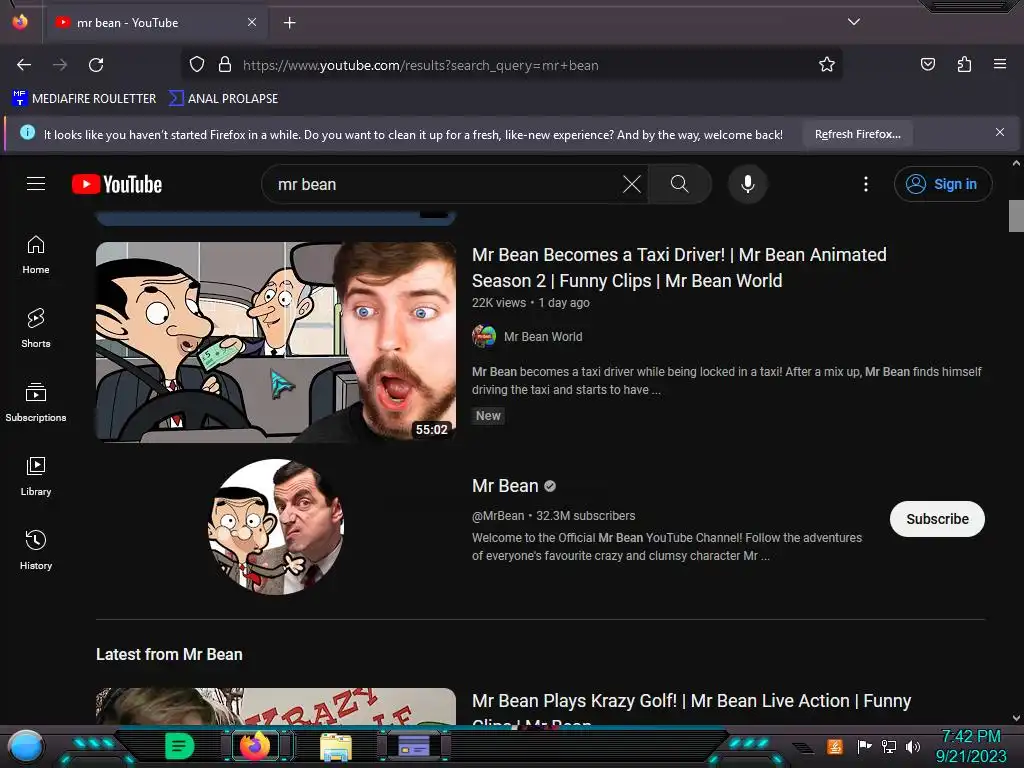Open the taskbar clock showing 7:42 PM
This screenshot has width=1024, height=768.
click(971, 746)
